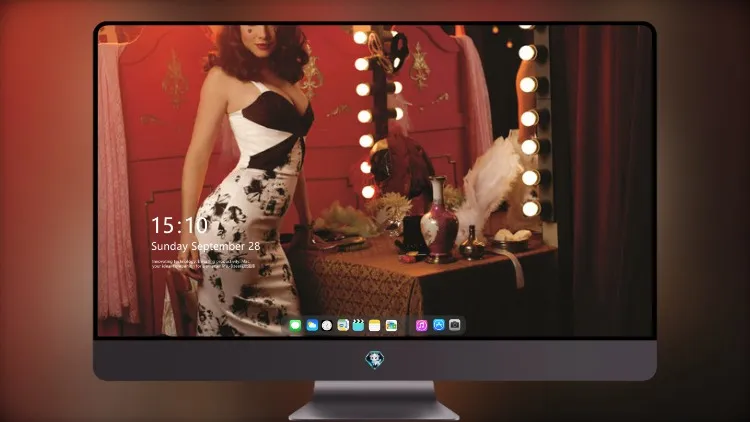
Task: Click the Sunday September 28 date text
Action: (x=206, y=246)
